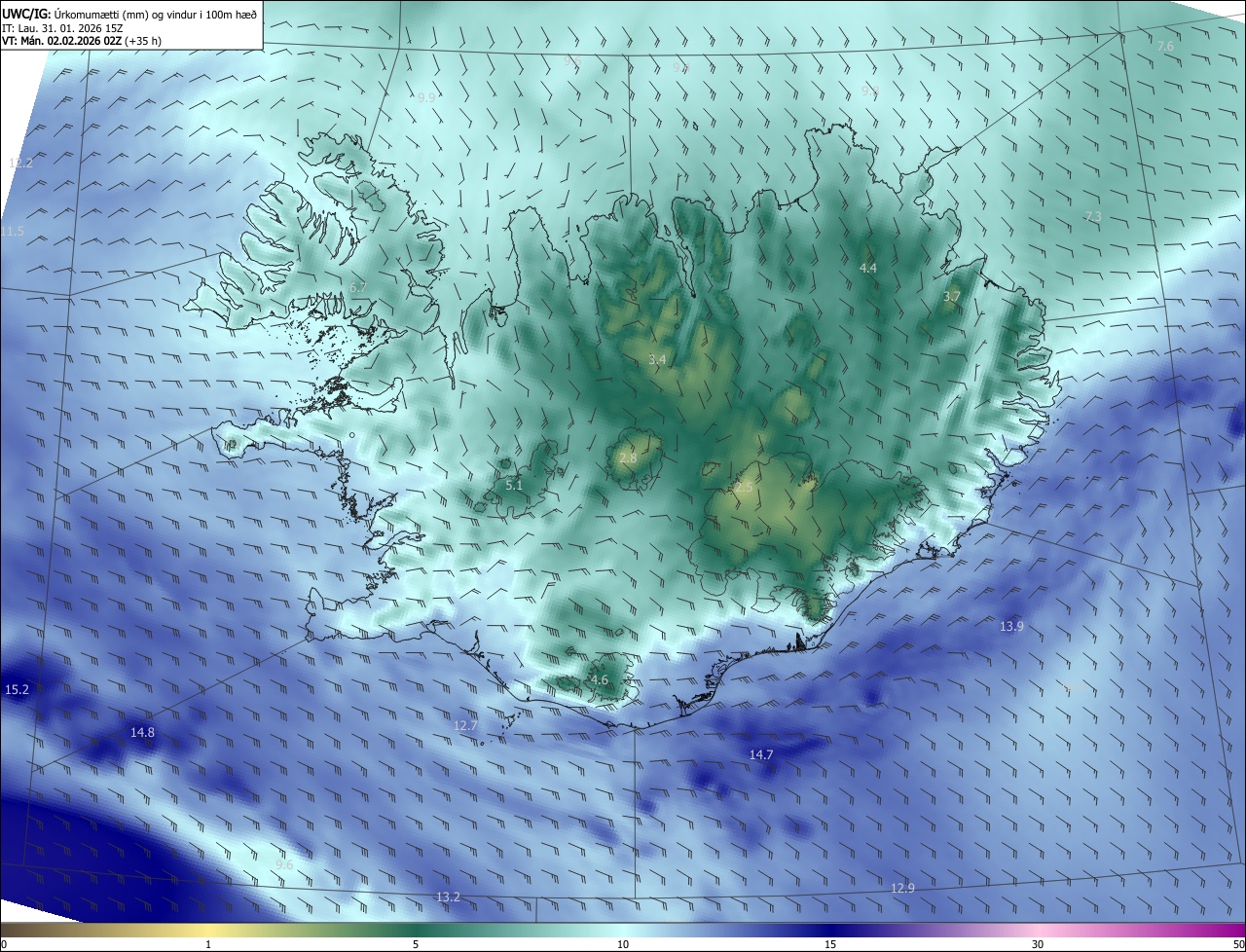1246x952 pixels.
Task: Click the 30 tick on the color scale
Action: (1038, 944)
